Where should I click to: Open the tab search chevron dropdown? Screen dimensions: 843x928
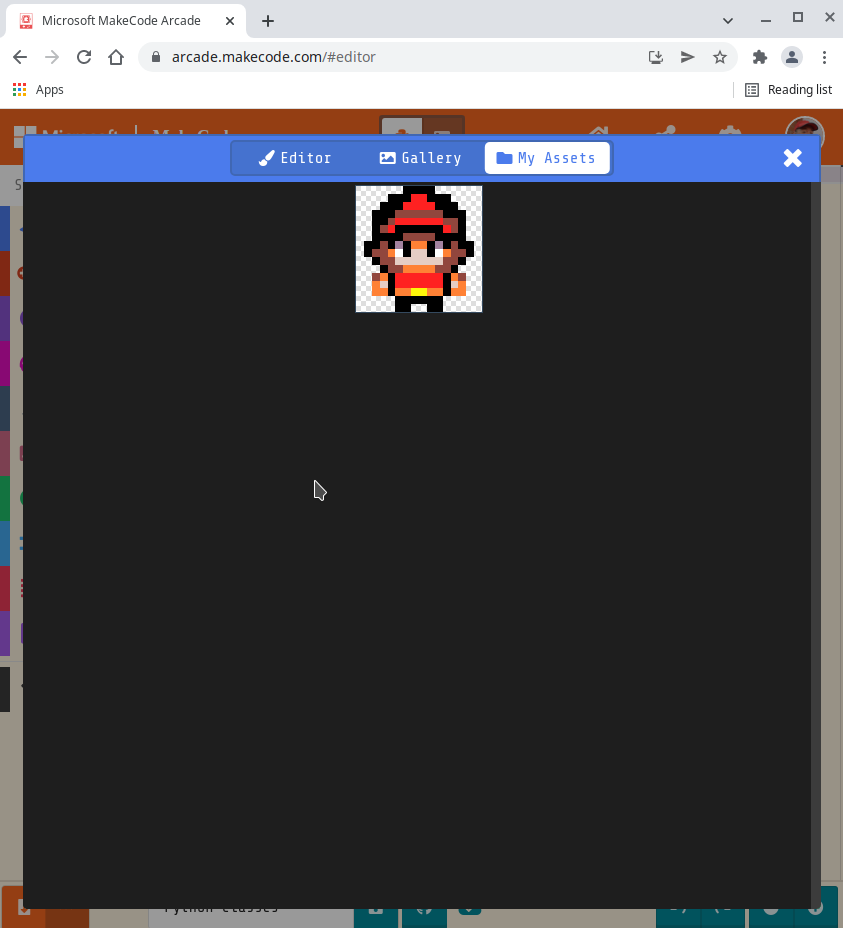click(x=727, y=20)
